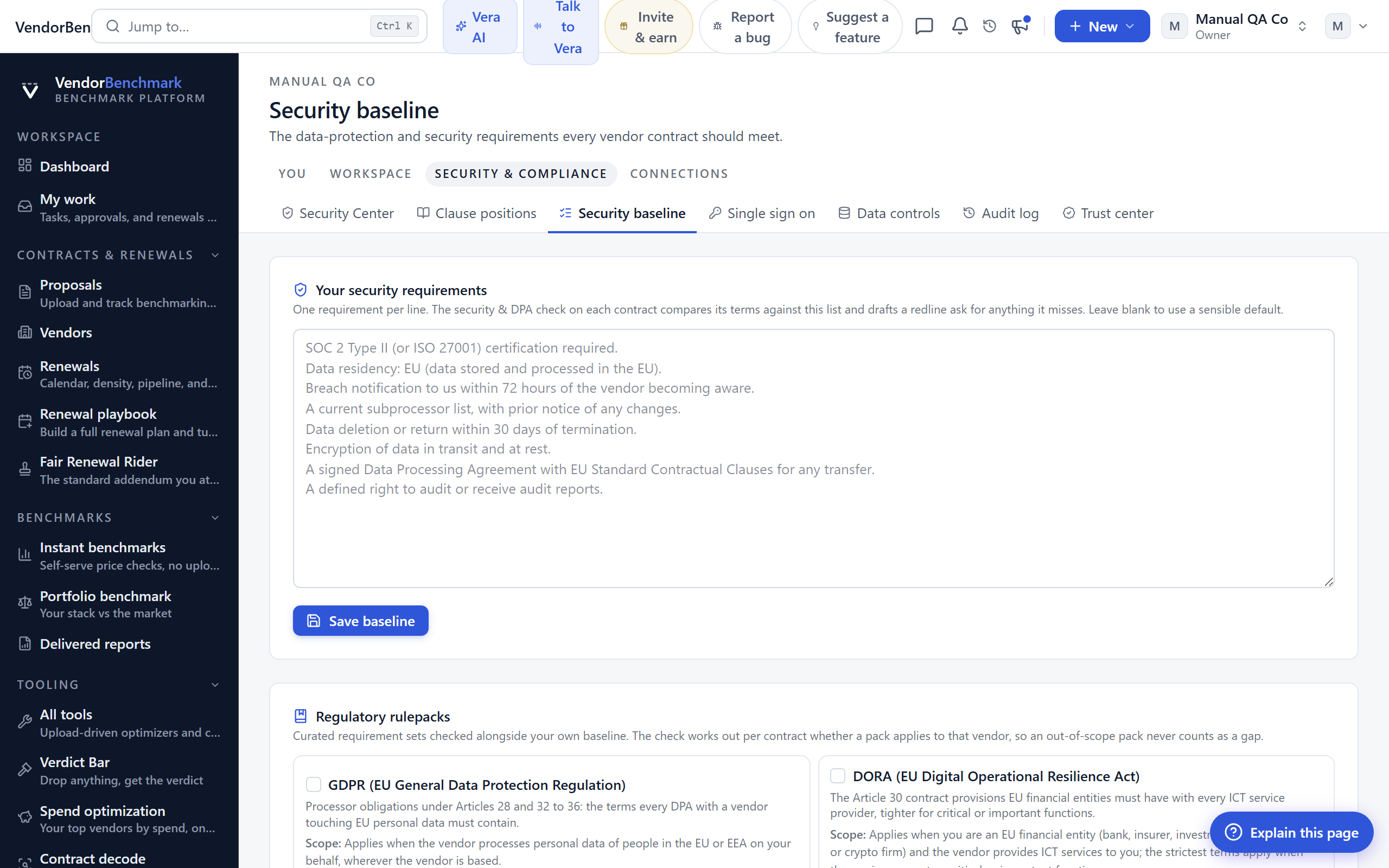Click the textarea resize handle corner
This screenshot has width=1389, height=868.
point(1328,582)
